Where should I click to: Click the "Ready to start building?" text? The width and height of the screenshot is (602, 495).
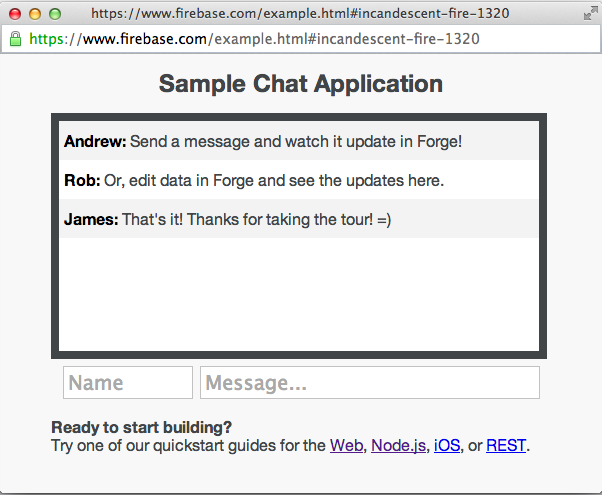point(141,428)
